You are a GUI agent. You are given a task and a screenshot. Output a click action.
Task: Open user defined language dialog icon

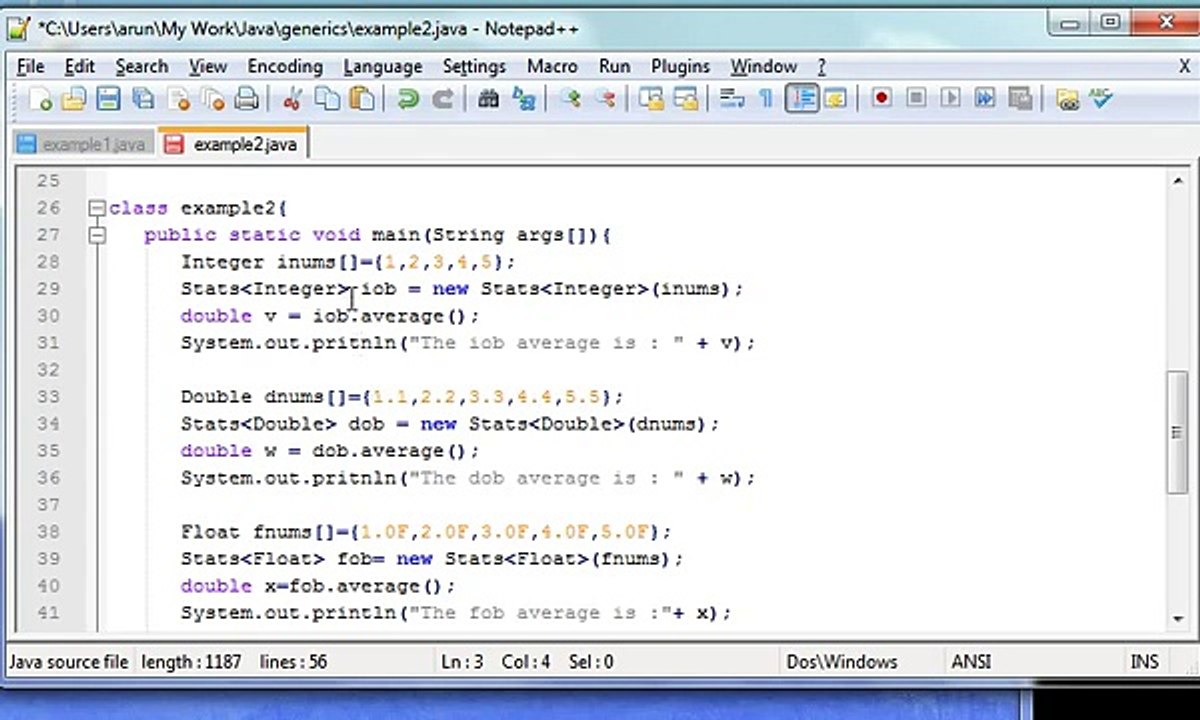[x=834, y=99]
